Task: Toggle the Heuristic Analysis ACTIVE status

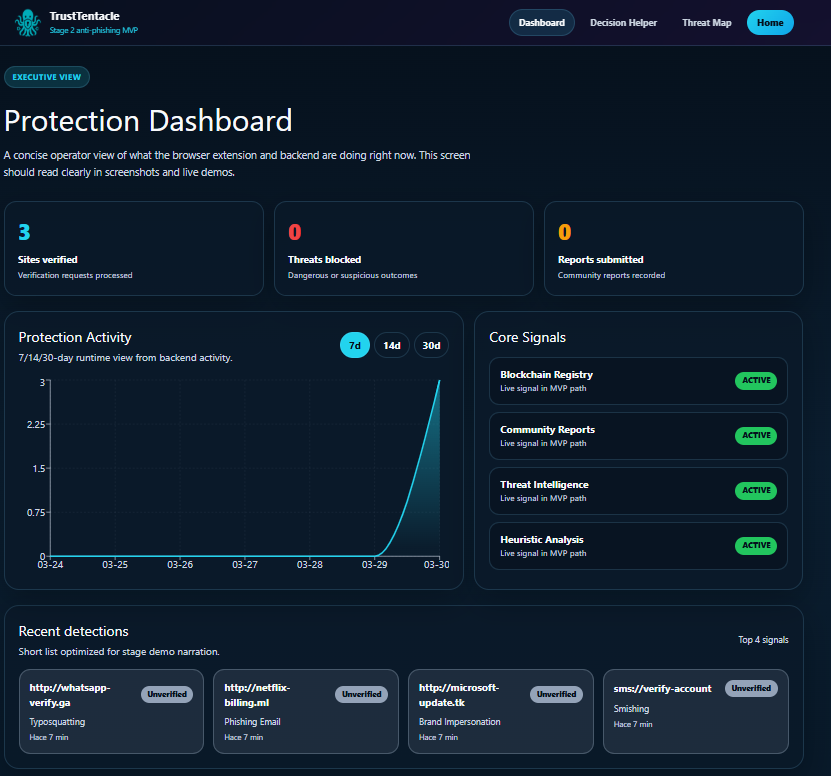Action: point(756,545)
